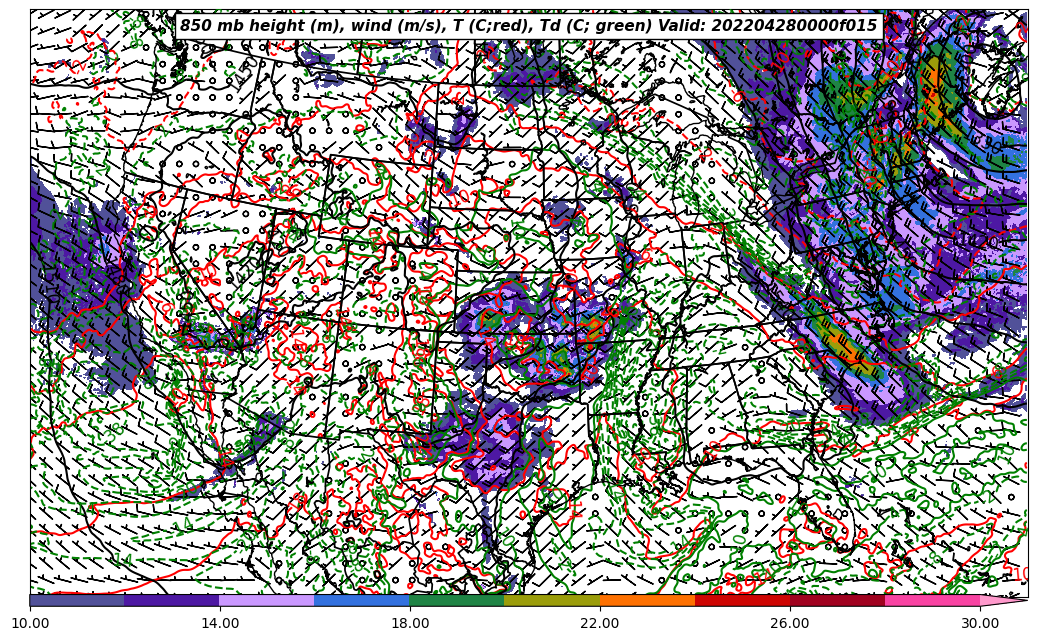The image size is (1037, 640).
Task: Select the green 18–20 colorbar segment
Action: (x=457, y=600)
